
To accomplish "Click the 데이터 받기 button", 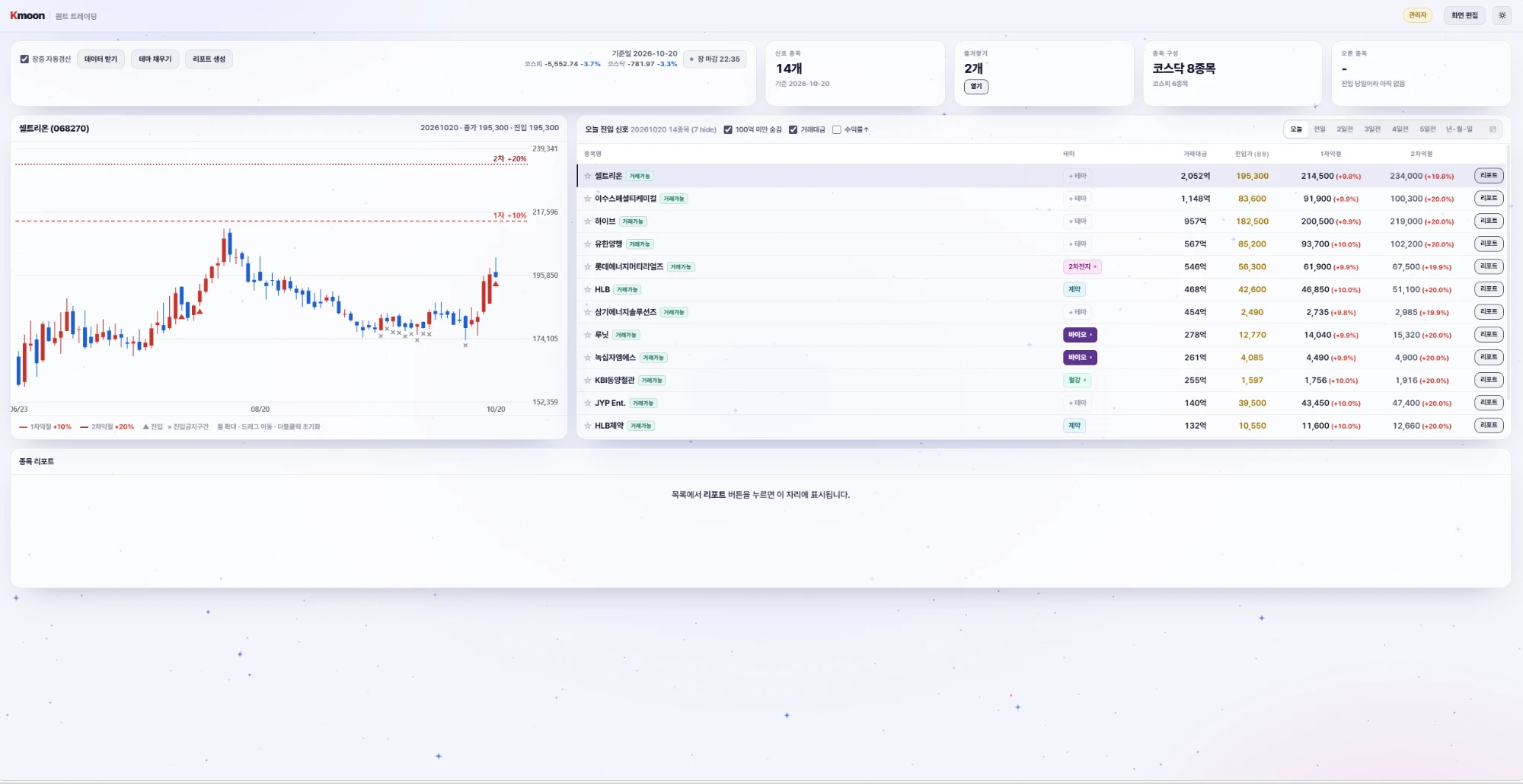I will 101,59.
